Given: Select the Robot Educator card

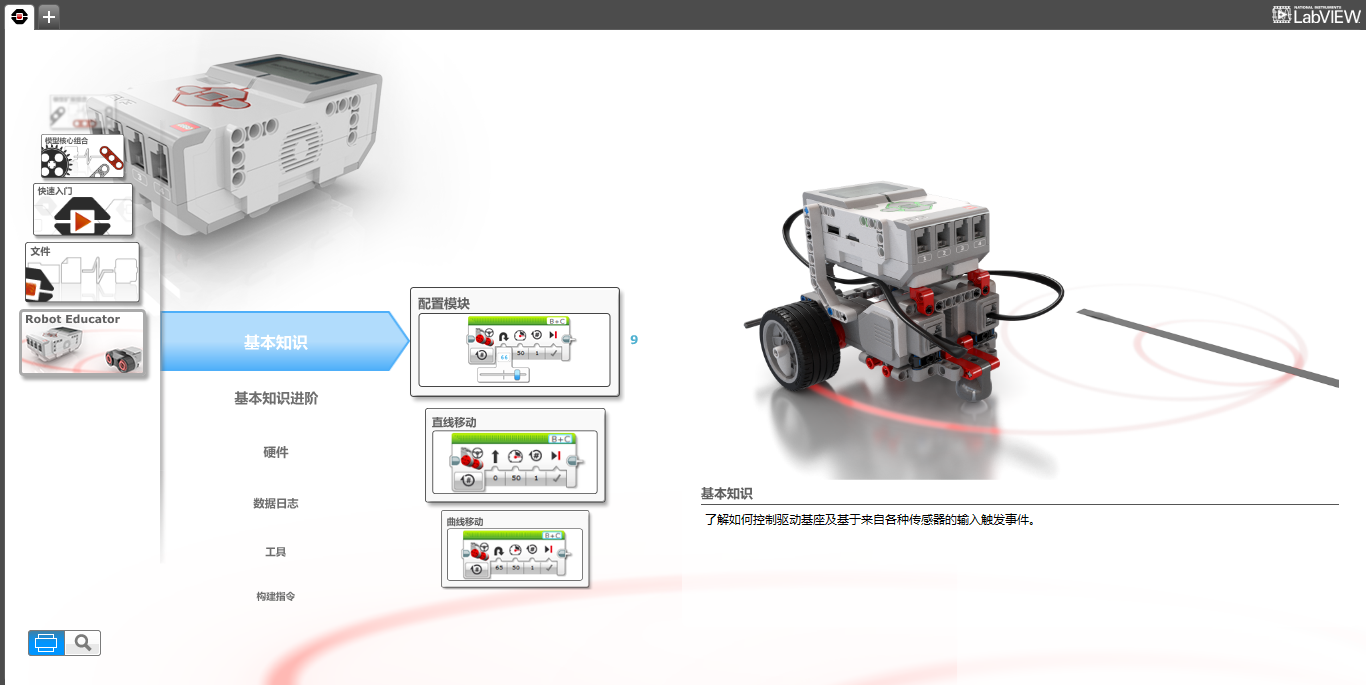Looking at the screenshot, I should click(82, 343).
